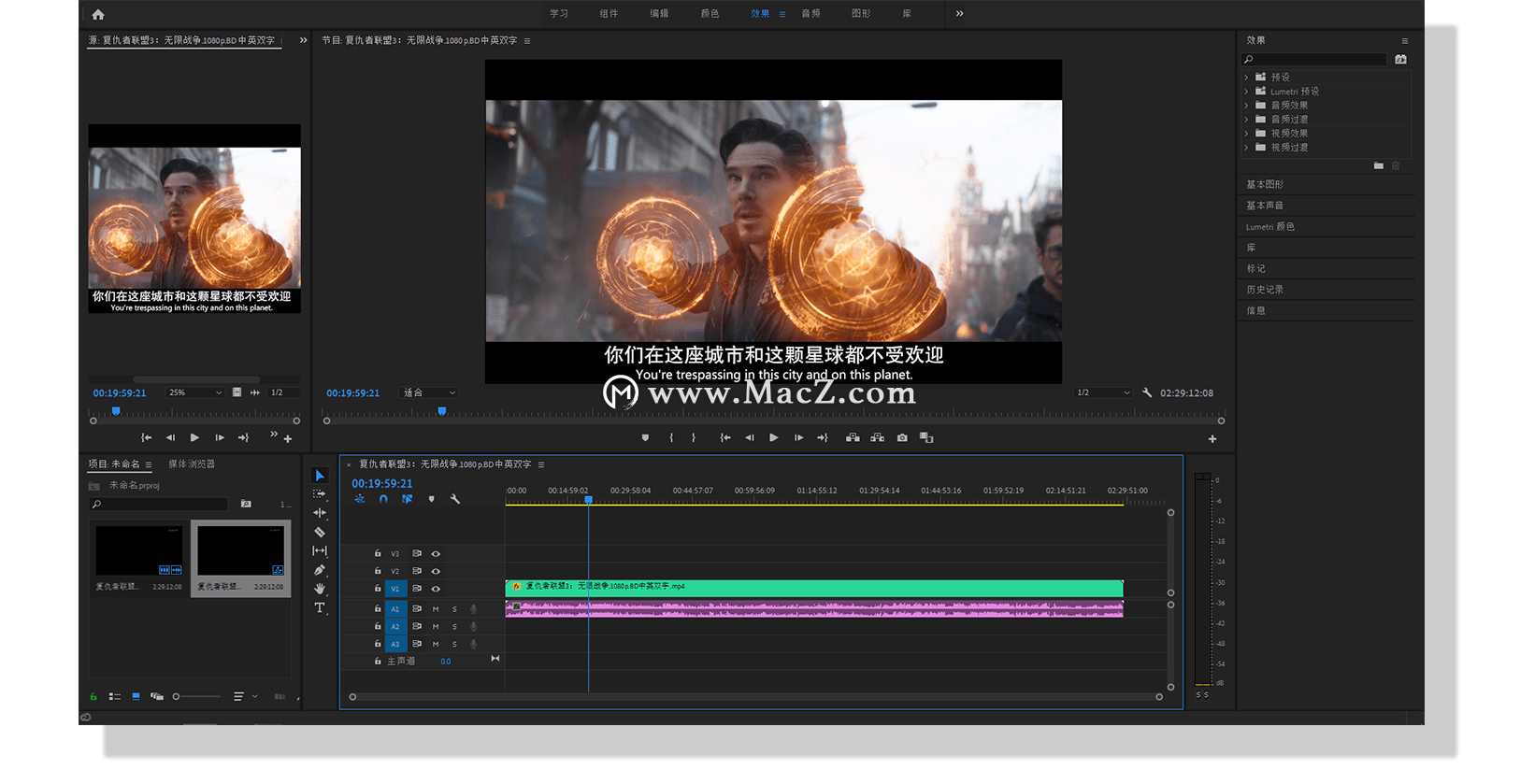Select the Razor tool
The width and height of the screenshot is (1520, 784).
click(x=320, y=532)
